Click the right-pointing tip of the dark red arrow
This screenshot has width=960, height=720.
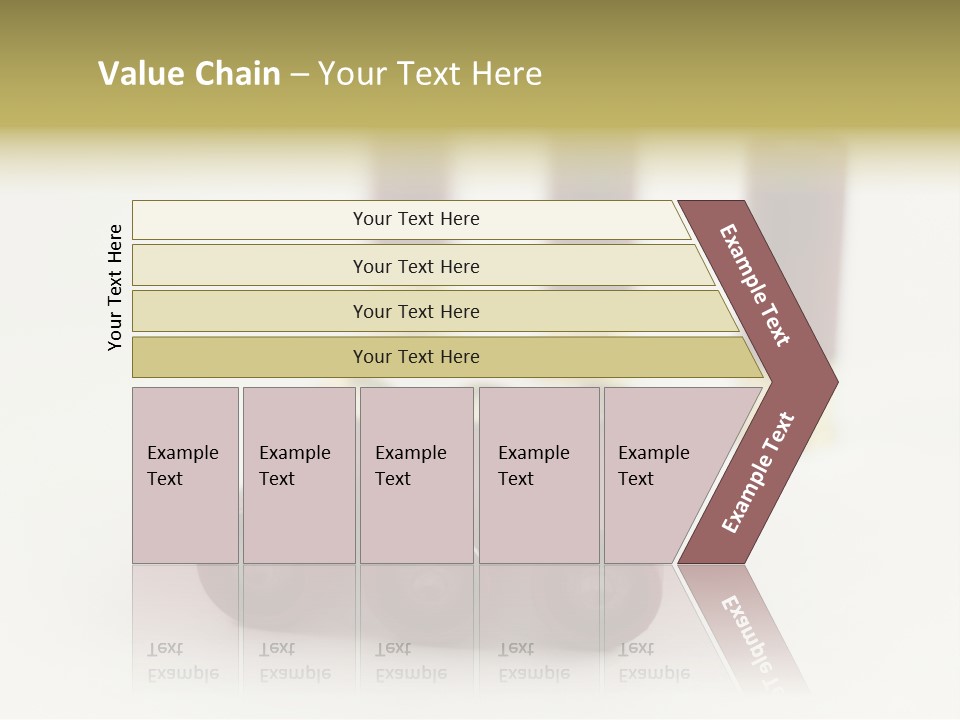(x=829, y=382)
